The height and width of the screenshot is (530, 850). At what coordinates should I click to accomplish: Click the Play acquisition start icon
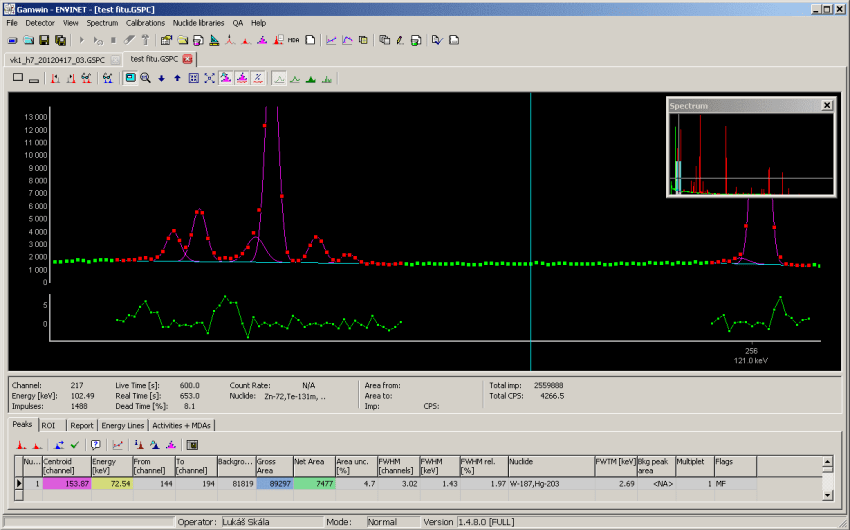(80, 40)
